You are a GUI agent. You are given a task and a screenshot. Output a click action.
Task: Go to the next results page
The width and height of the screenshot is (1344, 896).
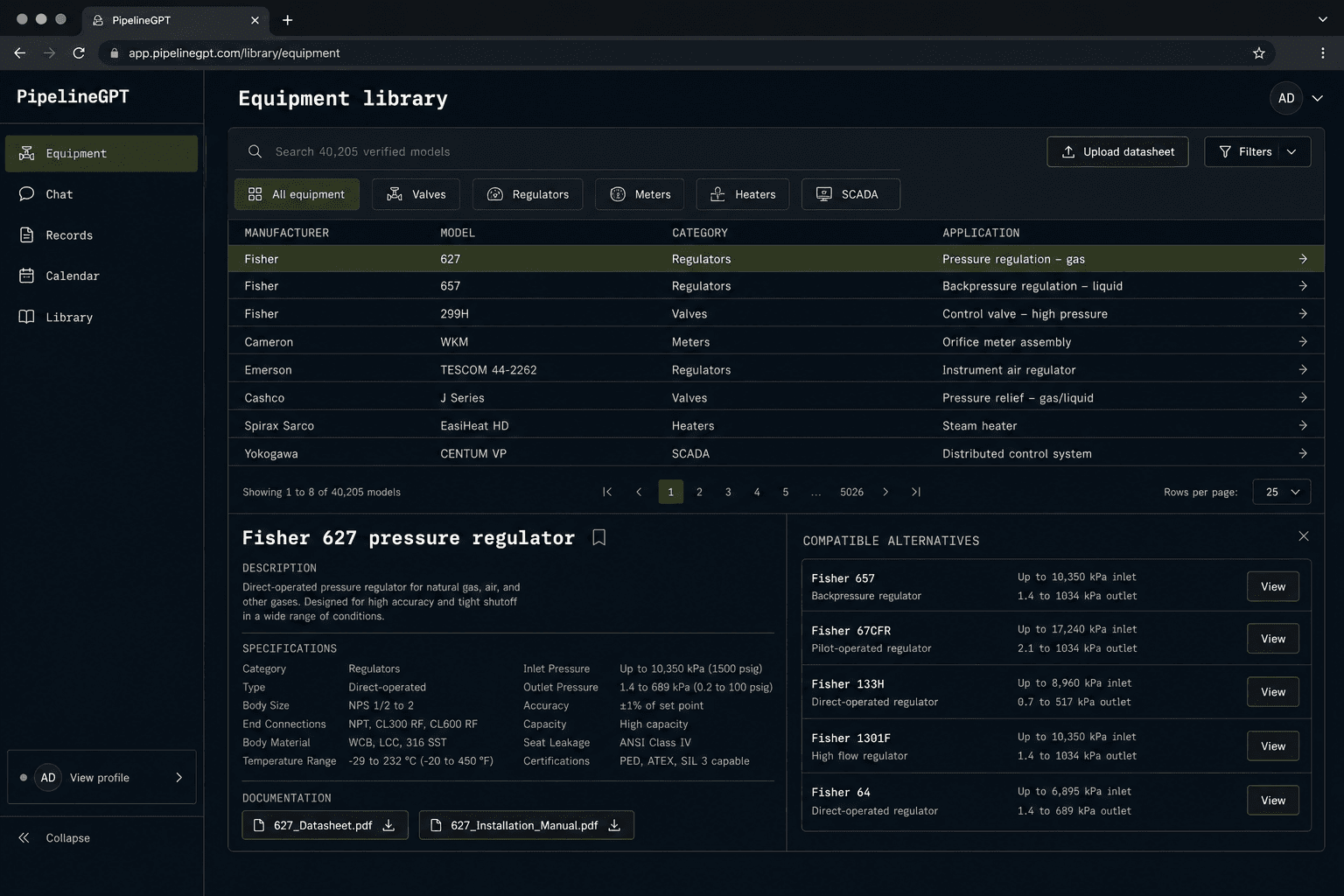(x=885, y=492)
